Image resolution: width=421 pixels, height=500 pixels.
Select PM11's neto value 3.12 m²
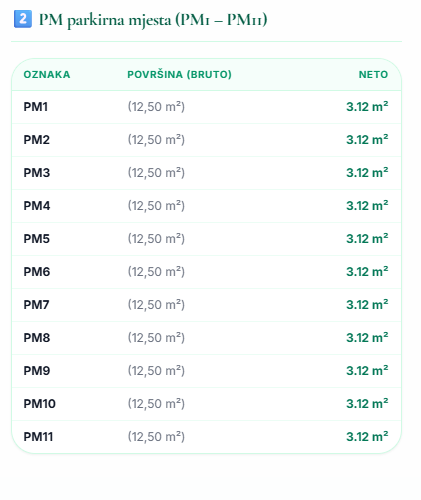coord(367,437)
